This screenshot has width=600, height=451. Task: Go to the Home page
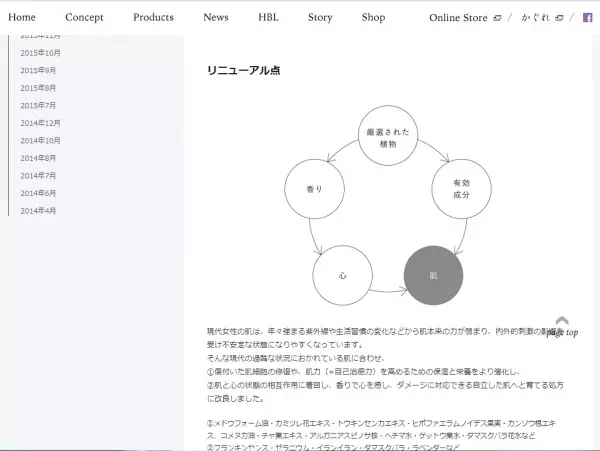[22, 17]
